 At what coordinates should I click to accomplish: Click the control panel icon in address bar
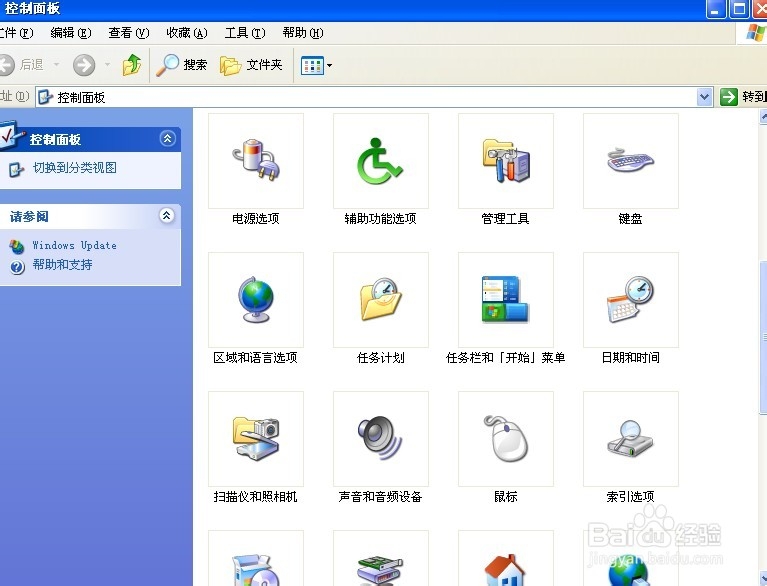[x=45, y=97]
